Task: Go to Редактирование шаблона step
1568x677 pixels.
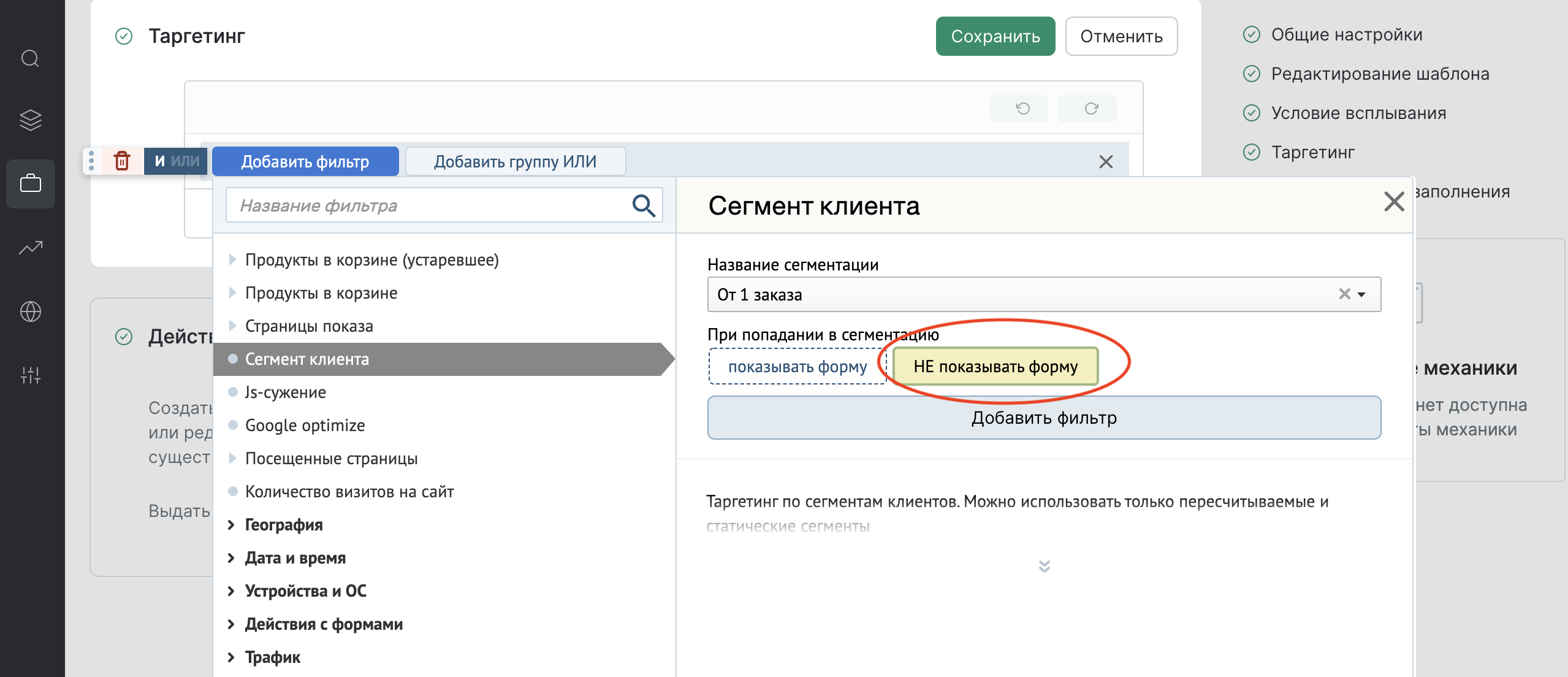Action: tap(1380, 74)
